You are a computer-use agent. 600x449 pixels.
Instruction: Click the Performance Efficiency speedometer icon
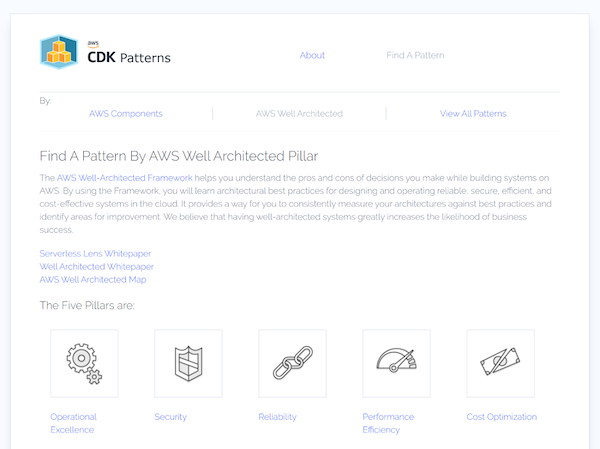396,363
